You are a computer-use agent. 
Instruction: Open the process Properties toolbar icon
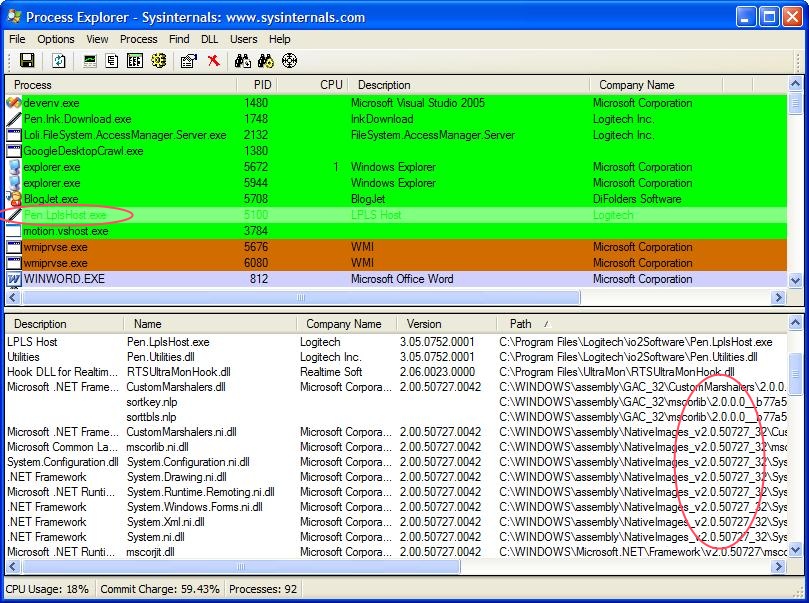pyautogui.click(x=188, y=61)
